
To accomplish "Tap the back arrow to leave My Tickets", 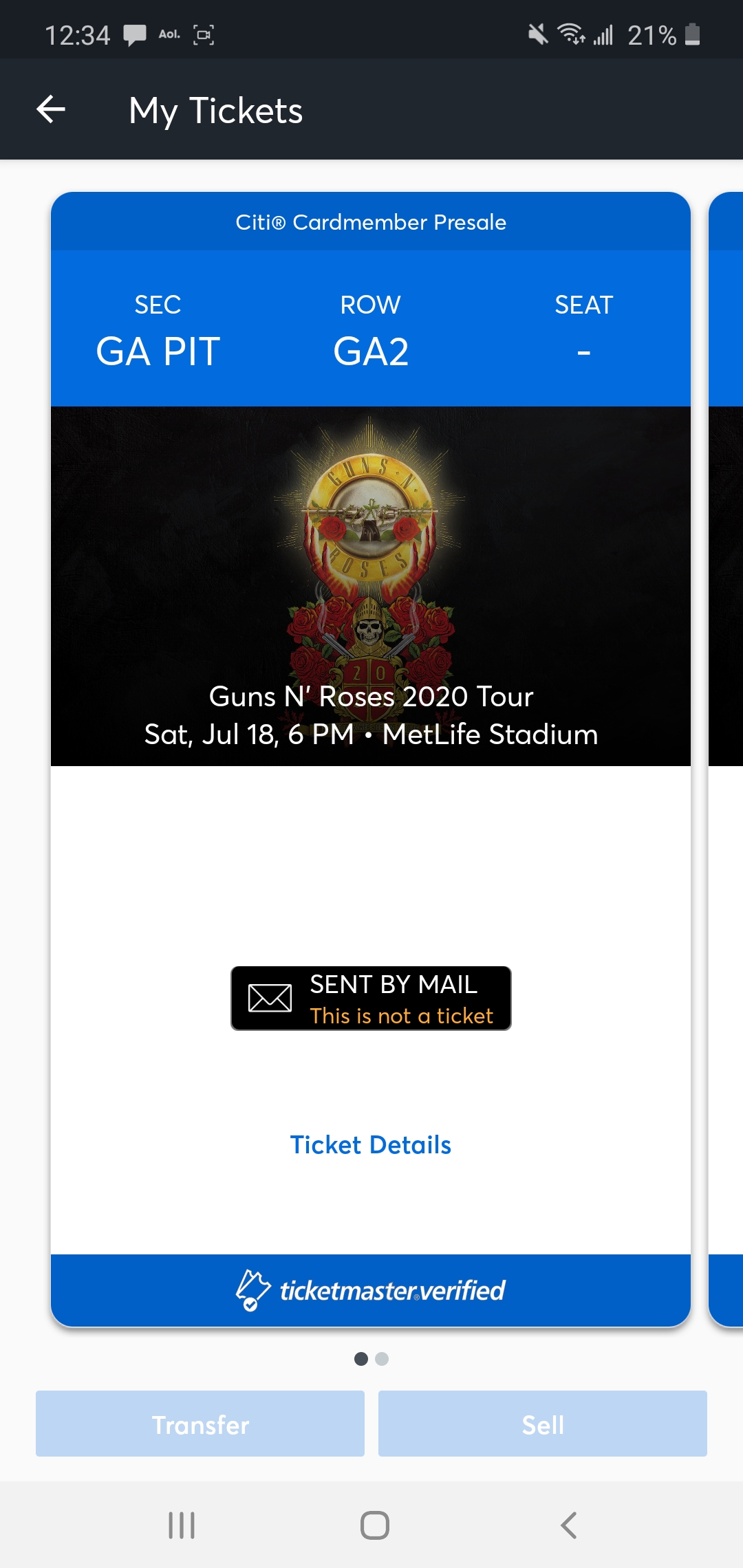I will [50, 109].
